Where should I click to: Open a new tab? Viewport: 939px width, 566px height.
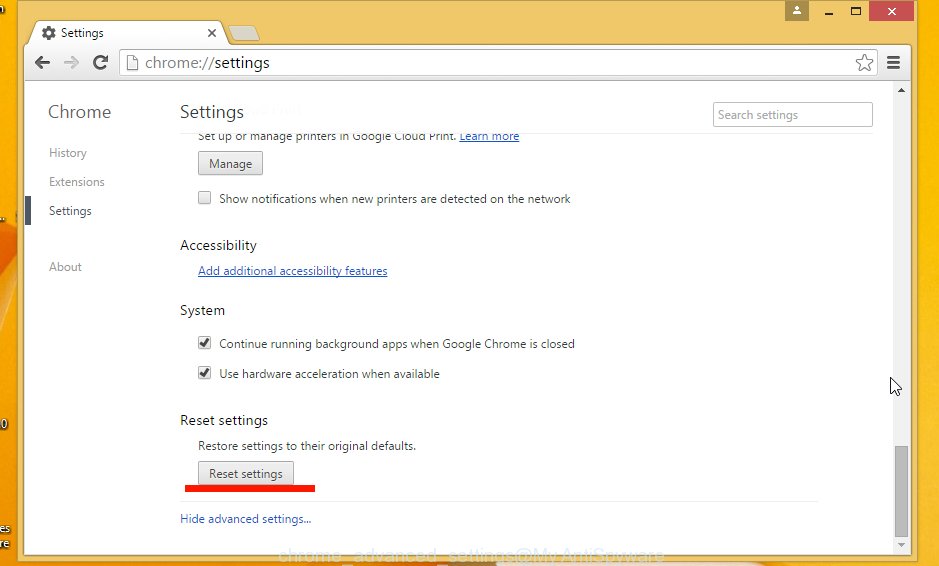244,34
